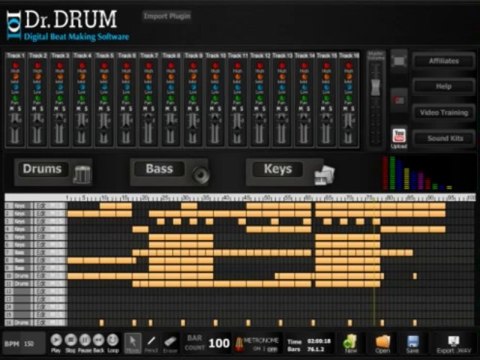Viewport: 480px width, 360px height.
Task: Switch the metronome OFF
Action: pyautogui.click(x=272, y=349)
